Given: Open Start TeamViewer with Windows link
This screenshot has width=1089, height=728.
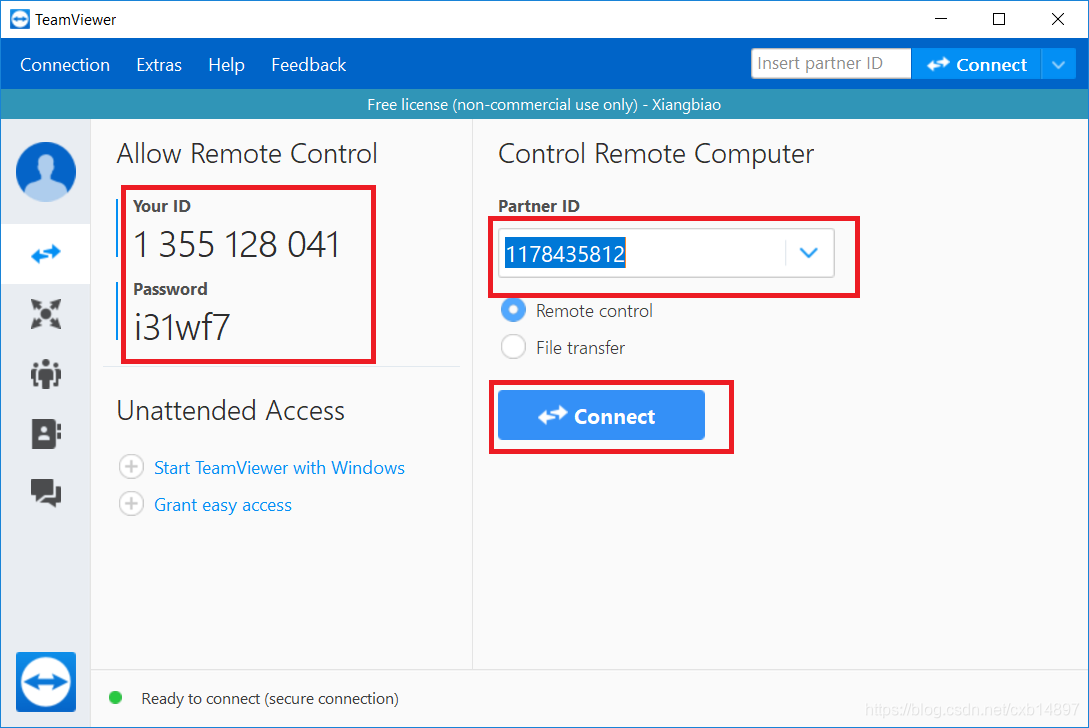Looking at the screenshot, I should (279, 468).
